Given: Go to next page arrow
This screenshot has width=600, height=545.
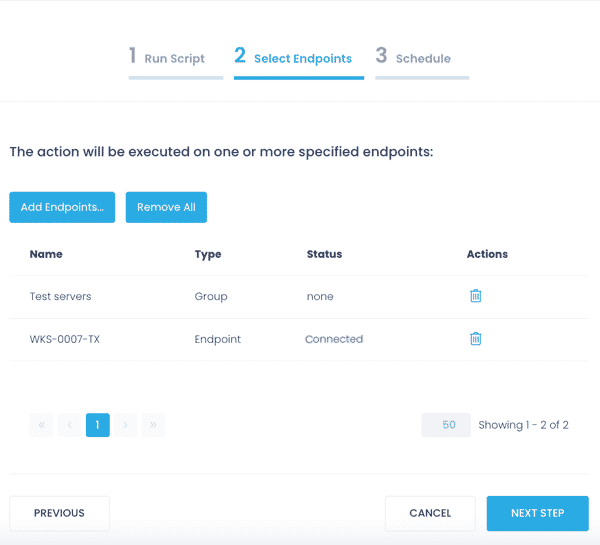Looking at the screenshot, I should [126, 425].
